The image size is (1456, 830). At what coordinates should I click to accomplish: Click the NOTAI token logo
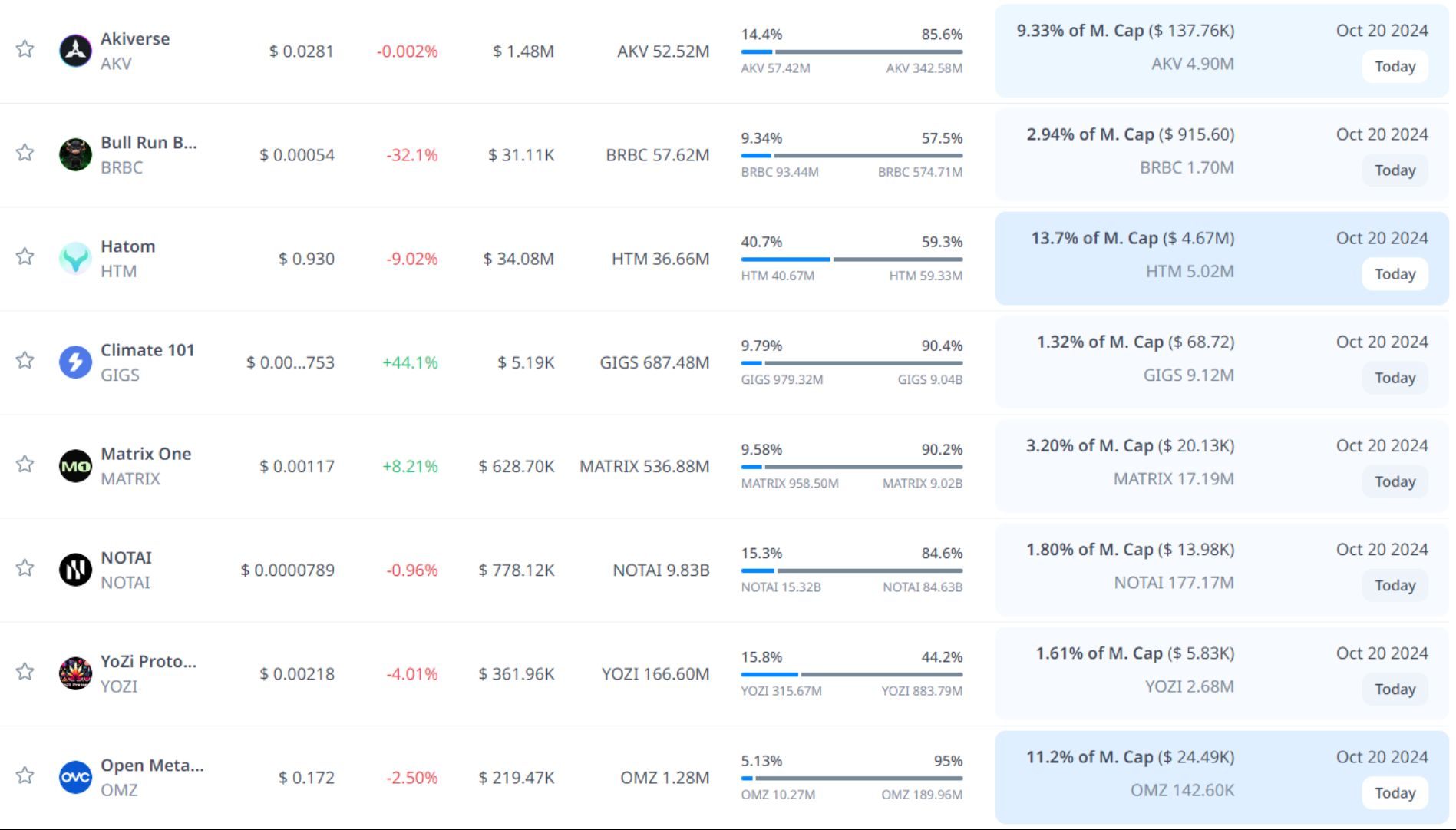tap(75, 570)
